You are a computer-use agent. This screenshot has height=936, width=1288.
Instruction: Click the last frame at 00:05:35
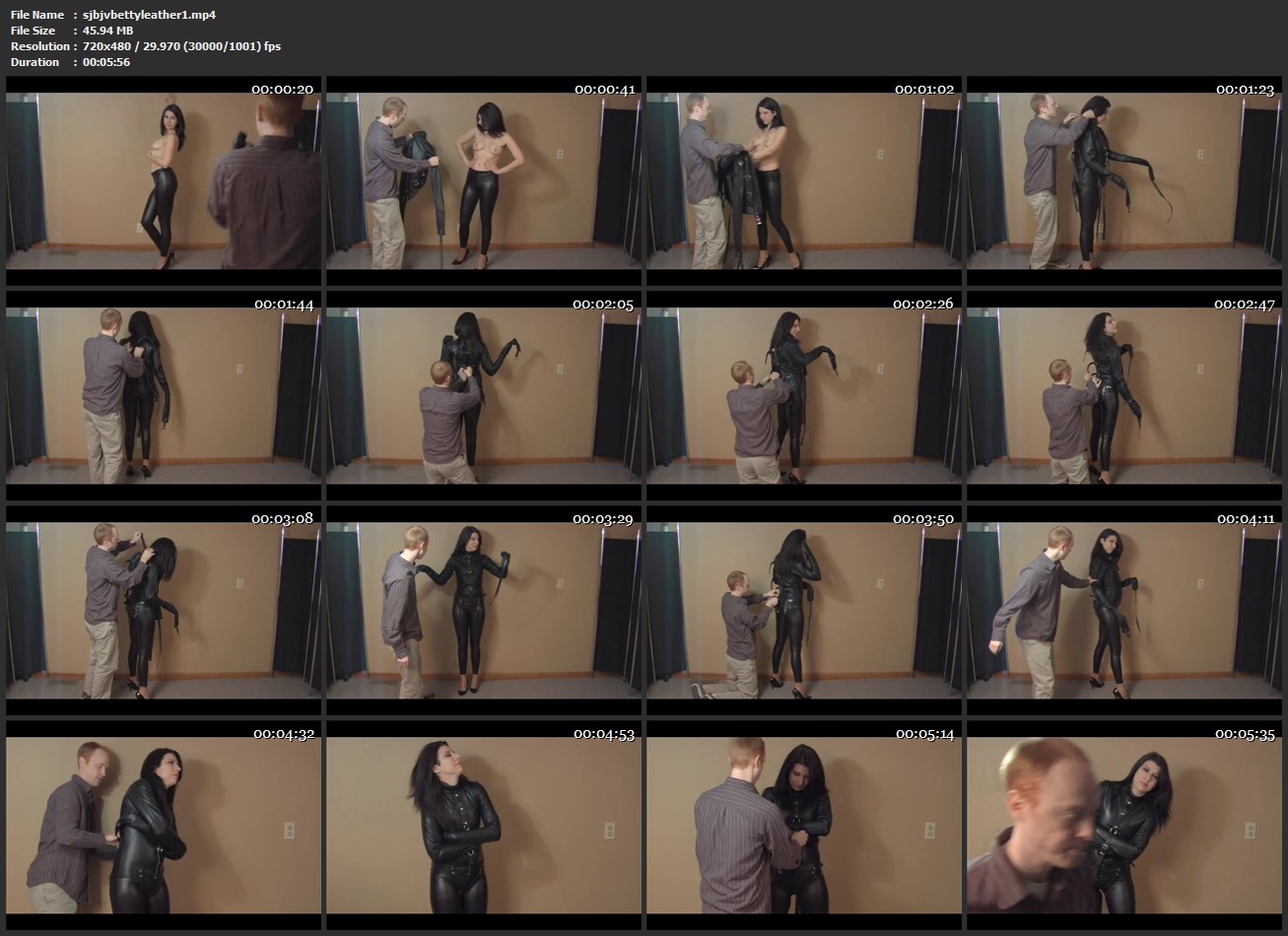pos(1124,826)
